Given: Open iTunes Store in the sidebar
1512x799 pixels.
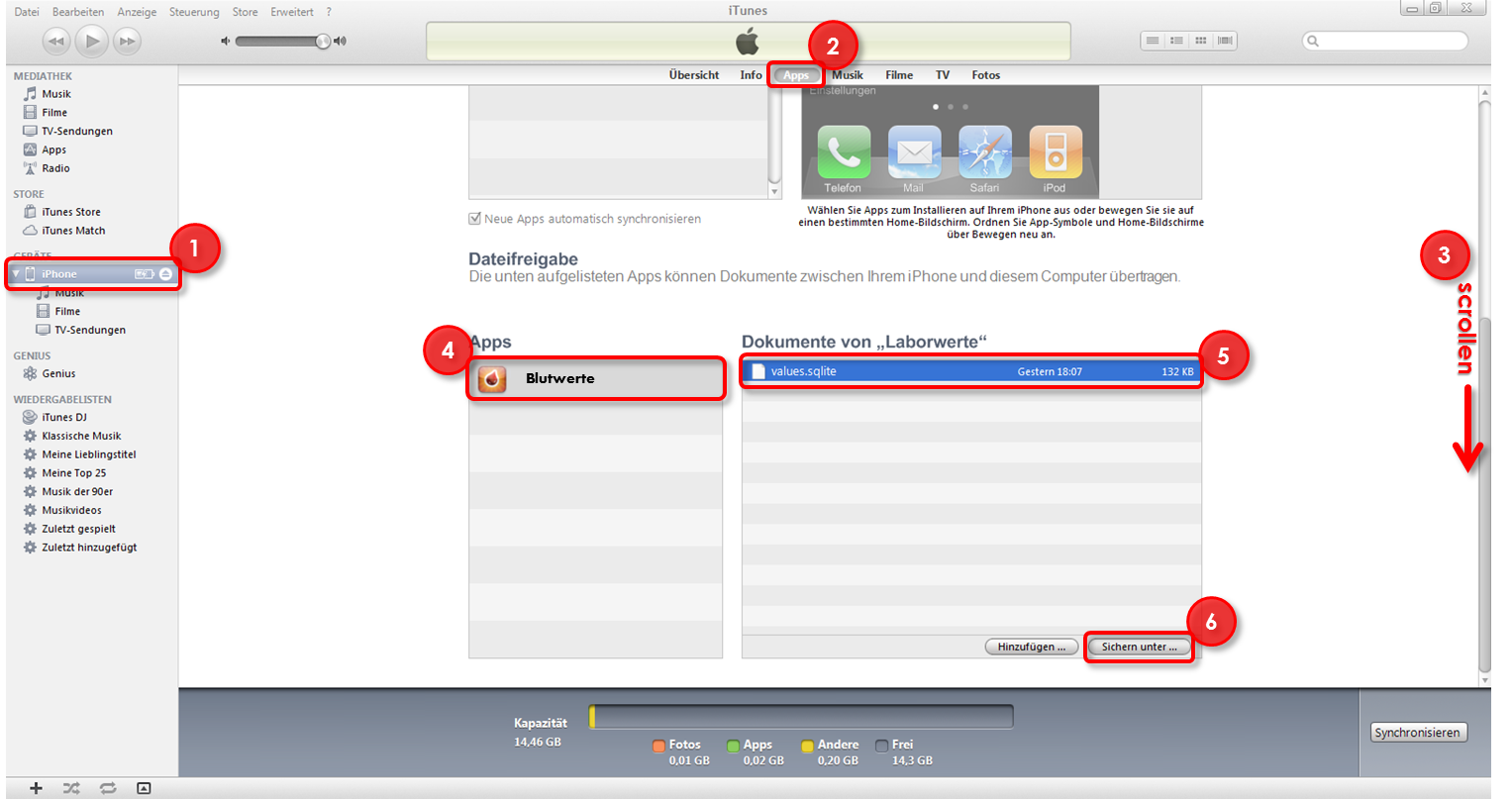Looking at the screenshot, I should point(71,212).
